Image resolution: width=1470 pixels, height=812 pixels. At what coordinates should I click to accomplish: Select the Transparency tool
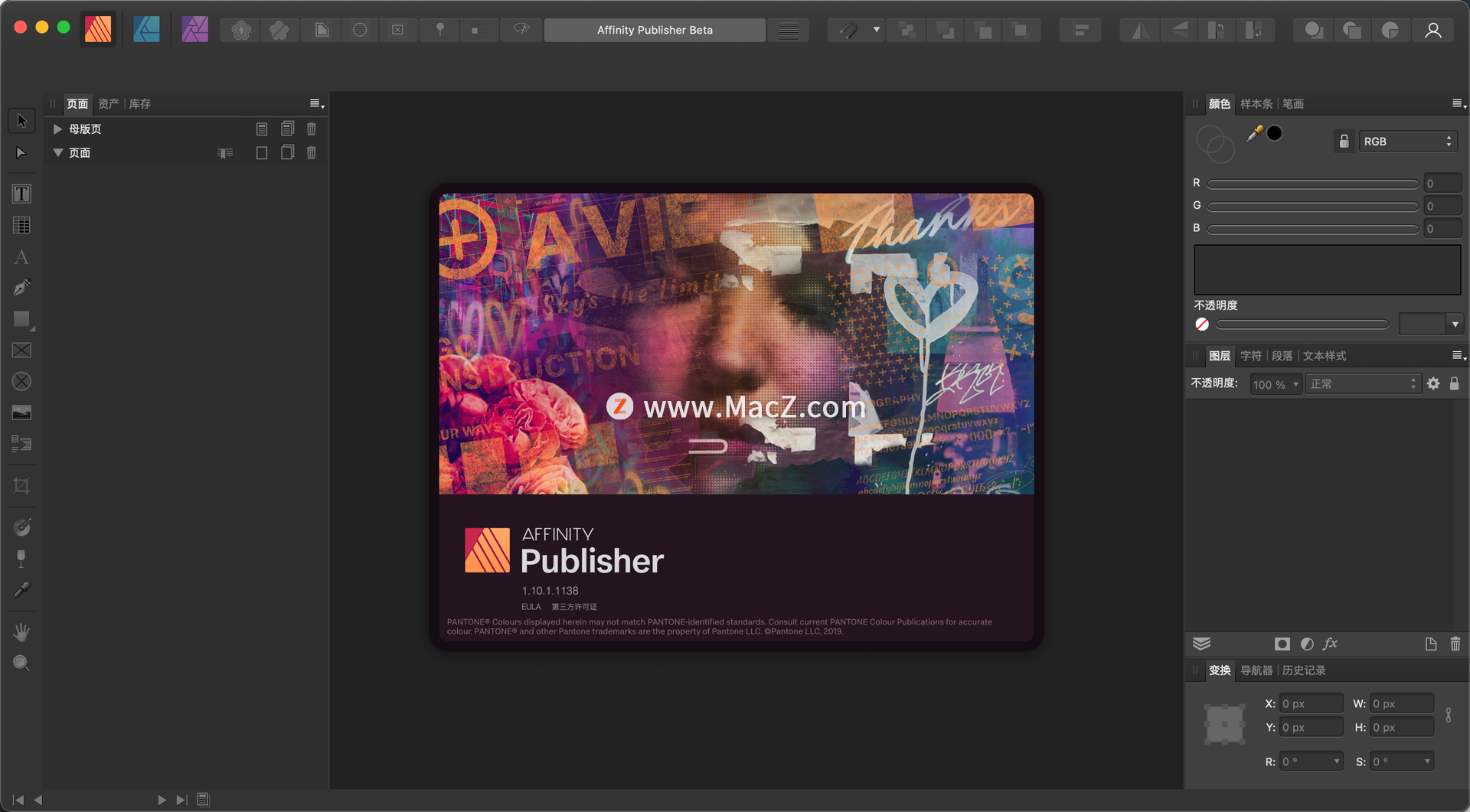click(x=21, y=559)
